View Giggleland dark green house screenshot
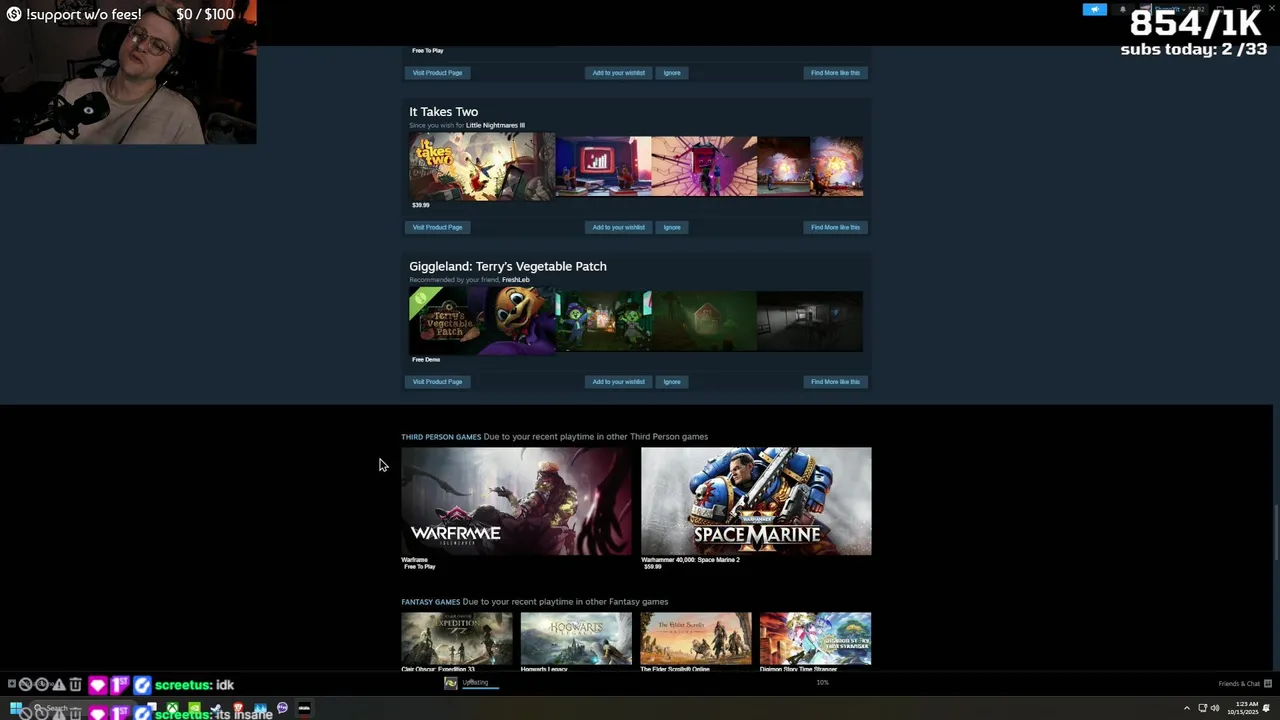The width and height of the screenshot is (1280, 720). (704, 321)
